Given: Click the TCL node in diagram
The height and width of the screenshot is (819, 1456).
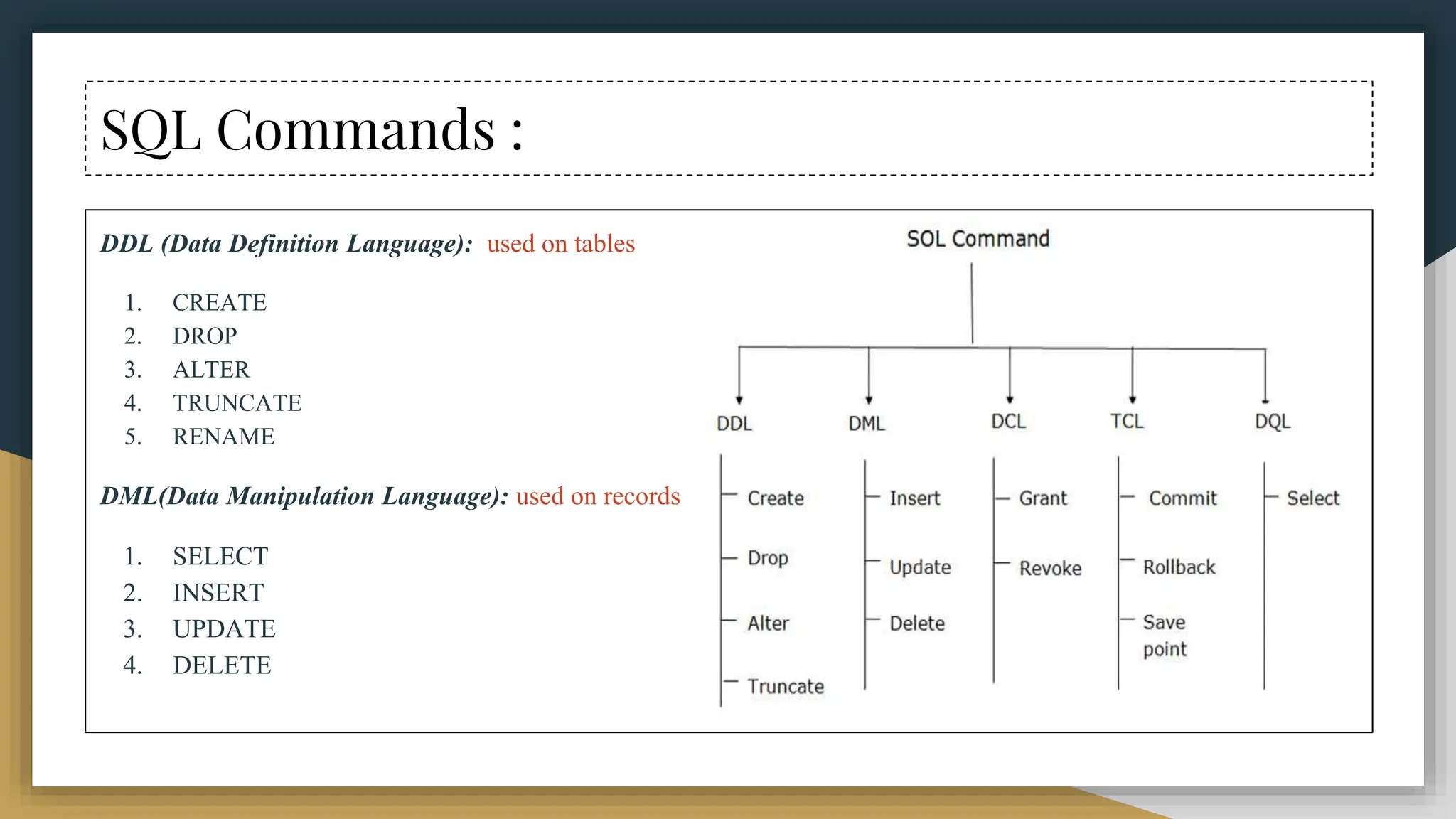Looking at the screenshot, I should tap(1127, 422).
